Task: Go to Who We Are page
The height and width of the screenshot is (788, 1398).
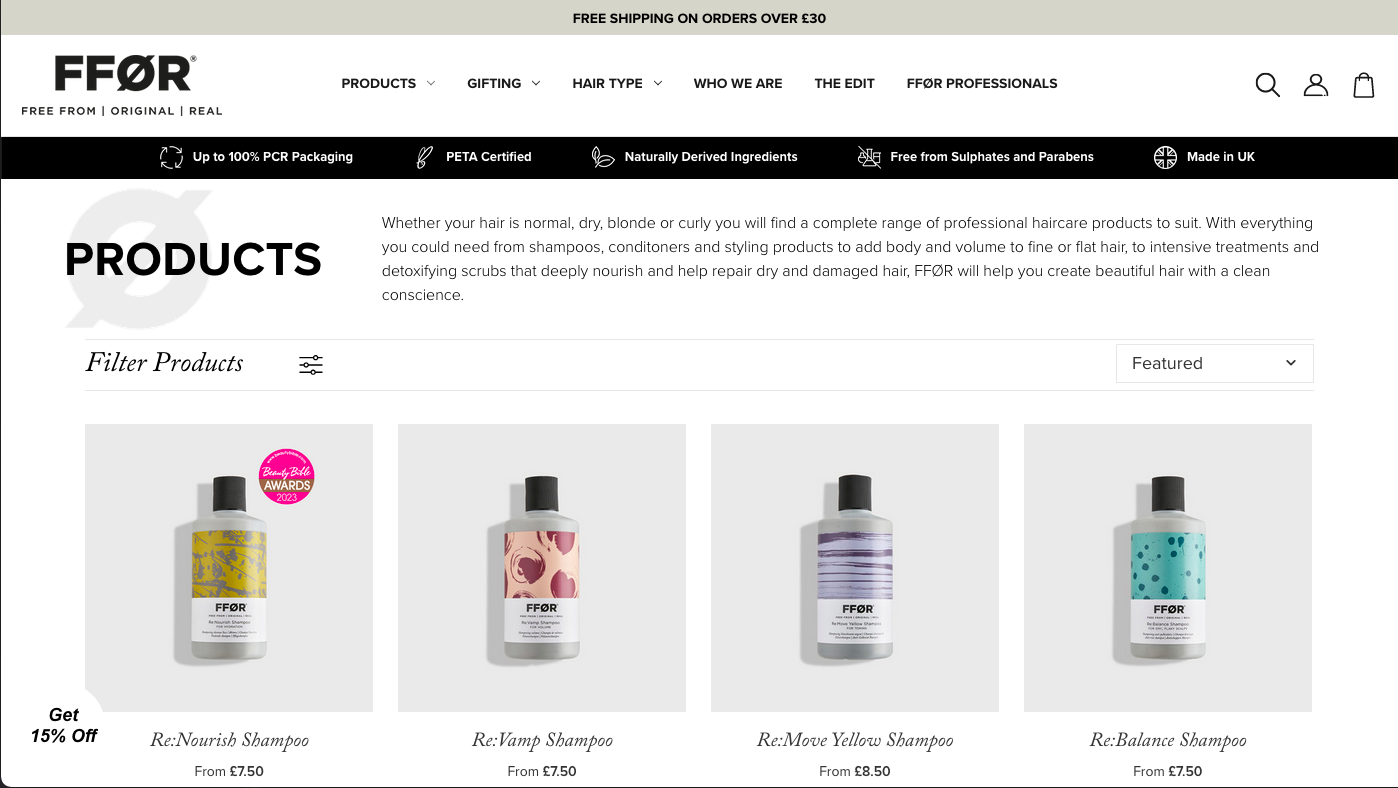Action: [x=738, y=83]
